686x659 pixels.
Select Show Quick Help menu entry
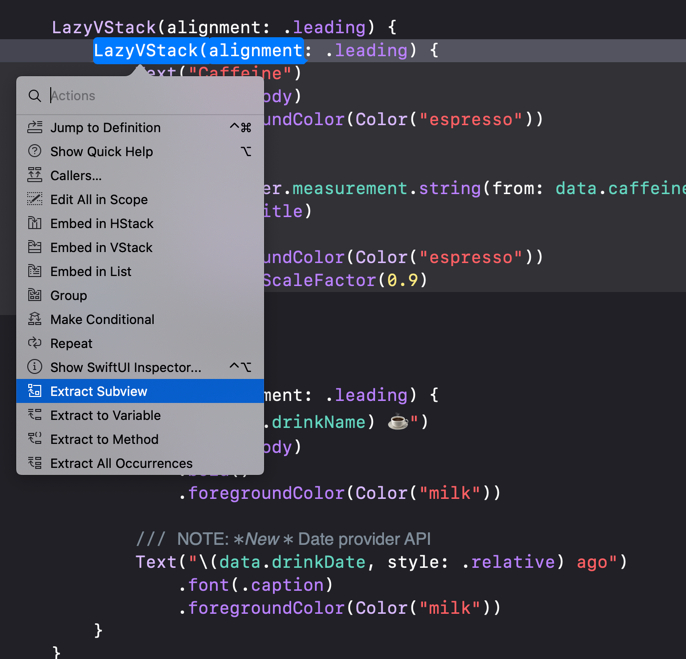pyautogui.click(x=140, y=151)
